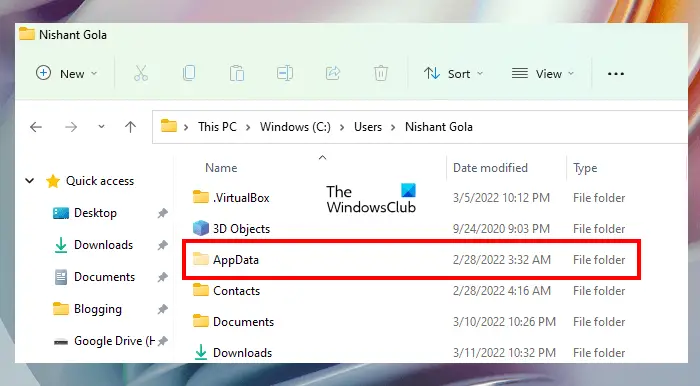Select the AppData folder name
Viewport: 700px width, 386px height.
click(236, 260)
